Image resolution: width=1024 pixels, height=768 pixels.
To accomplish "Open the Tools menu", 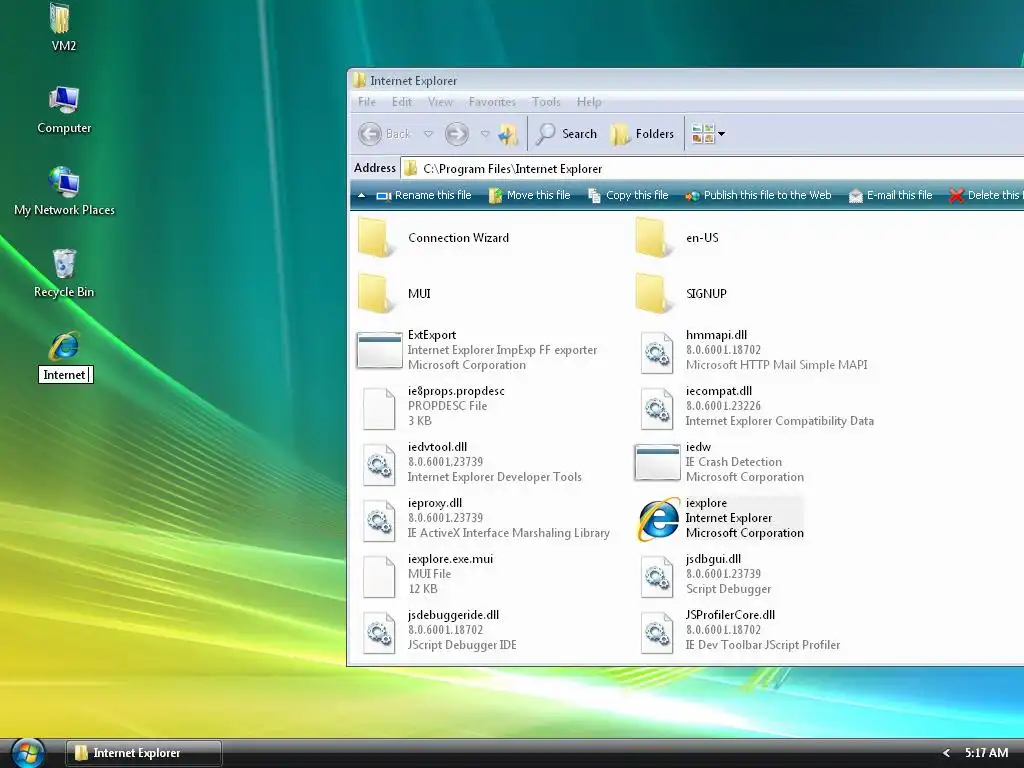I will [x=546, y=102].
